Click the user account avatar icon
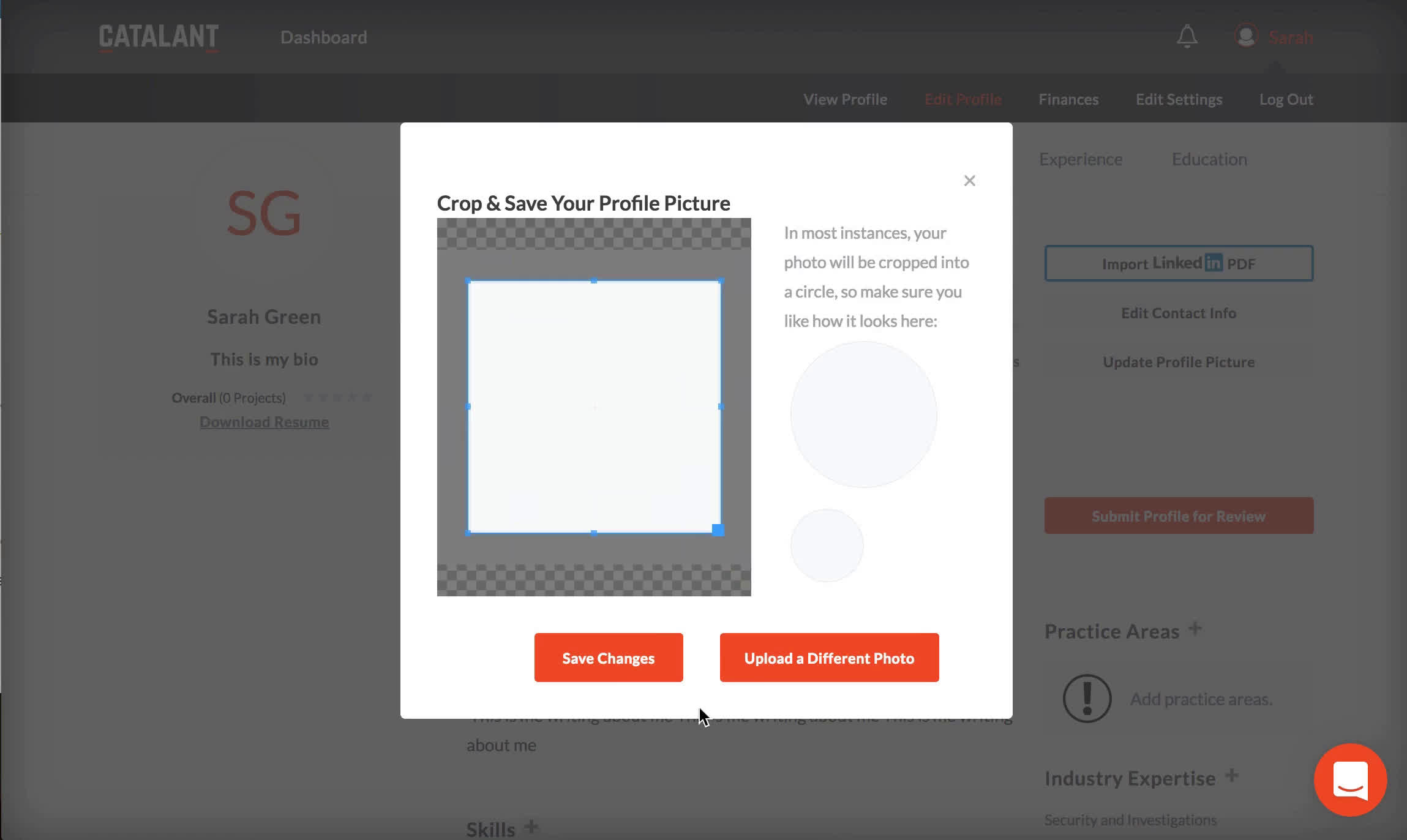The width and height of the screenshot is (1407, 840). (1246, 36)
